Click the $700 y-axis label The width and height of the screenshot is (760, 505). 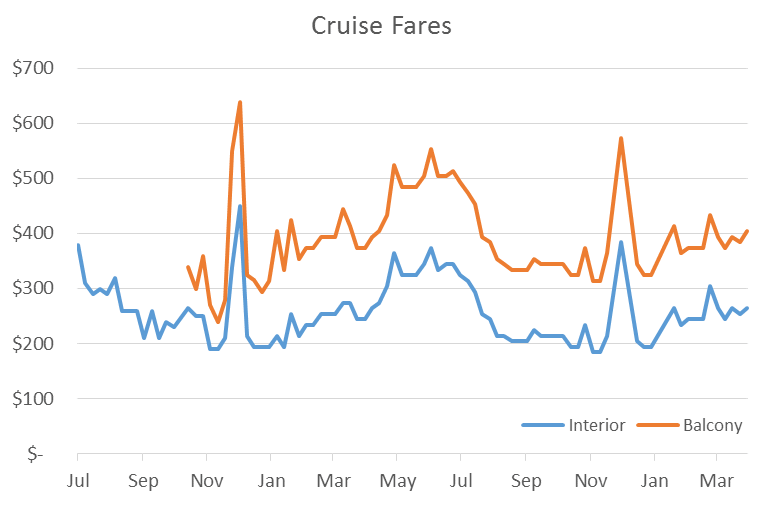(33, 69)
